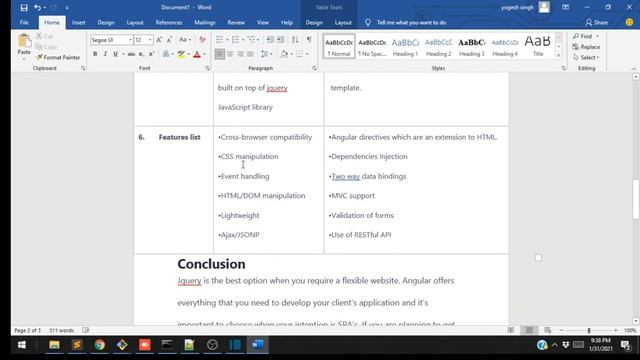Apply subscript formatting
The height and width of the screenshot is (360, 640).
pyautogui.click(x=141, y=54)
